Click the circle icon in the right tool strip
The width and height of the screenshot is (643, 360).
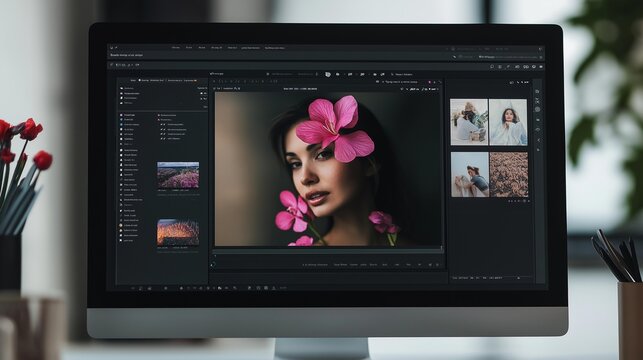click(x=538, y=109)
